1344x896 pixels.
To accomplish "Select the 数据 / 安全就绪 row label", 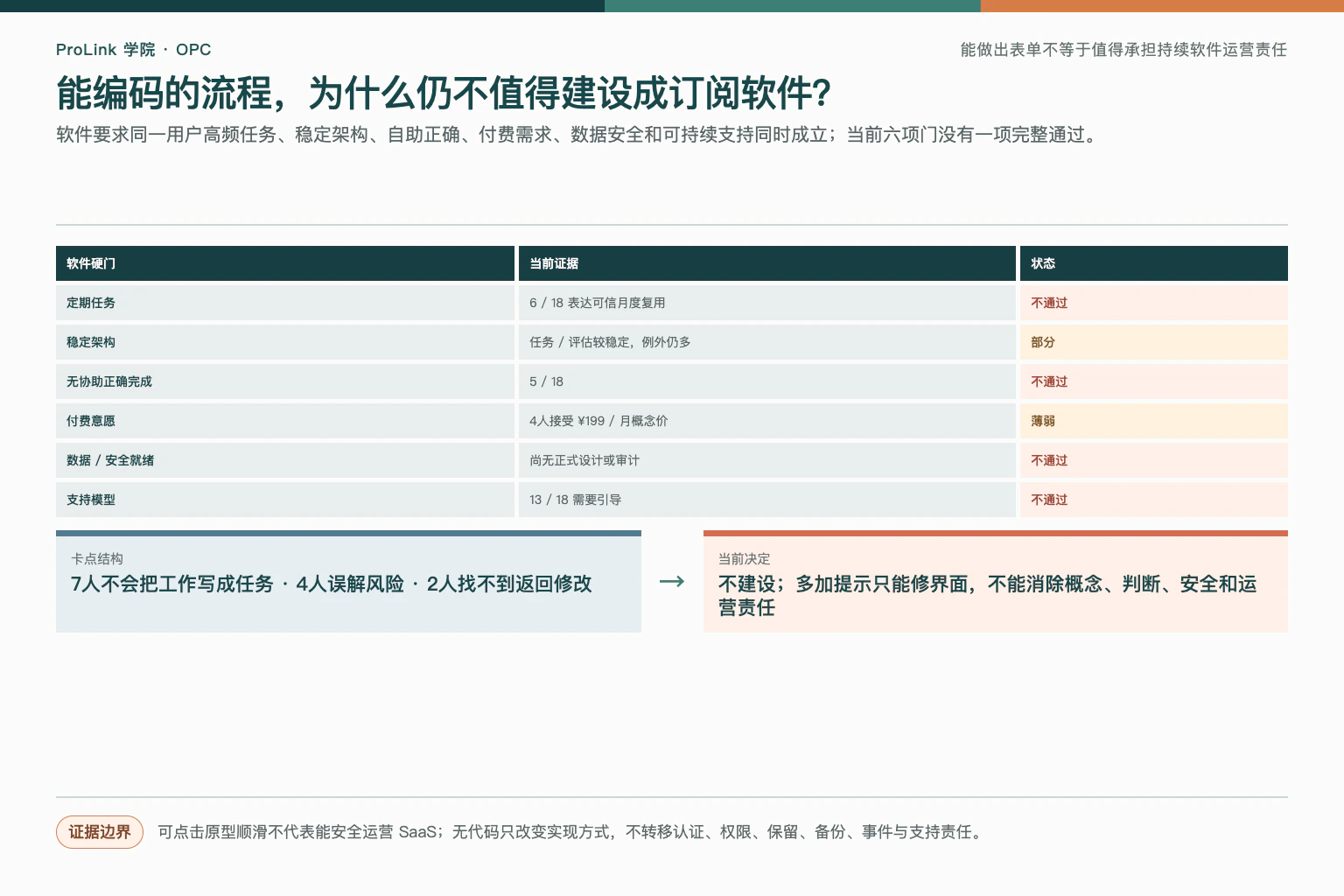I will [x=110, y=460].
